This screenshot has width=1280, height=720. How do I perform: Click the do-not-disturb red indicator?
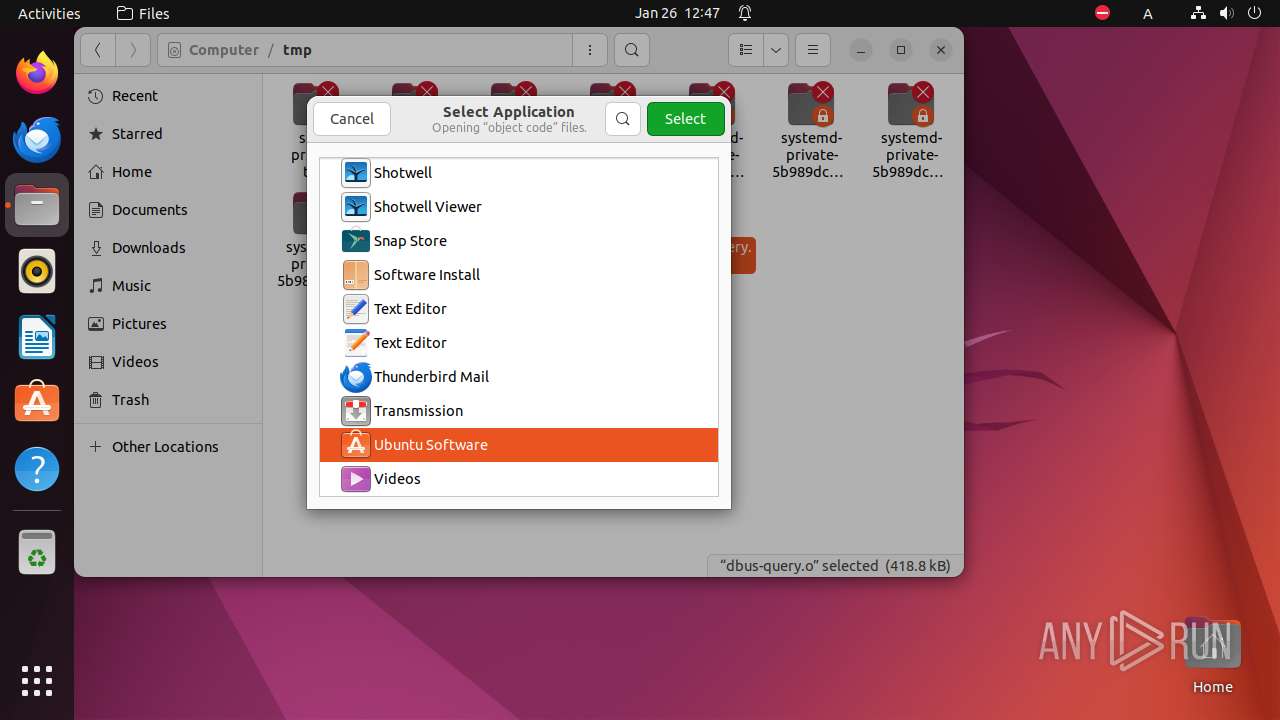tap(1102, 13)
